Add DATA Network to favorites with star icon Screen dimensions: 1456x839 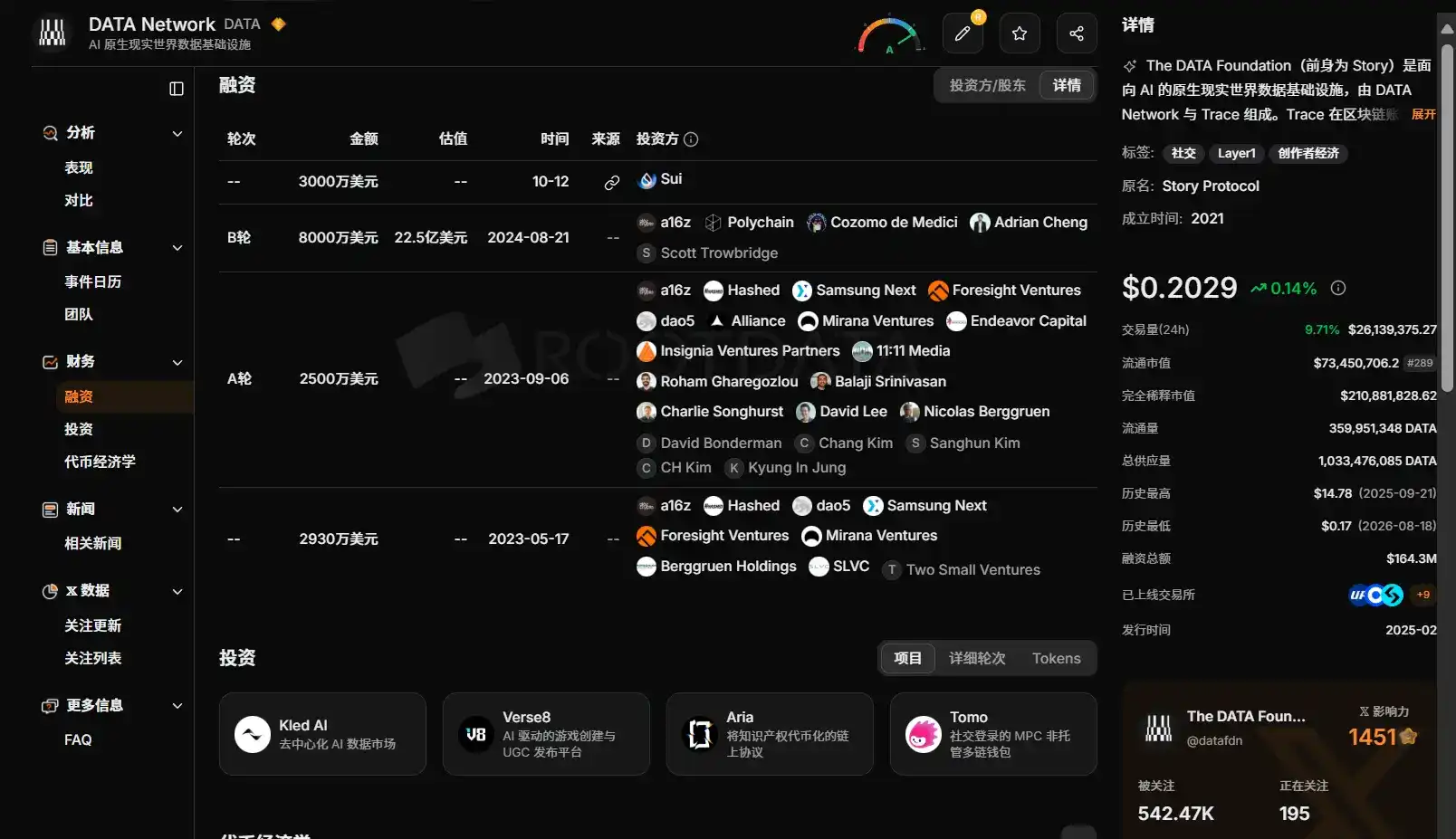1020,33
